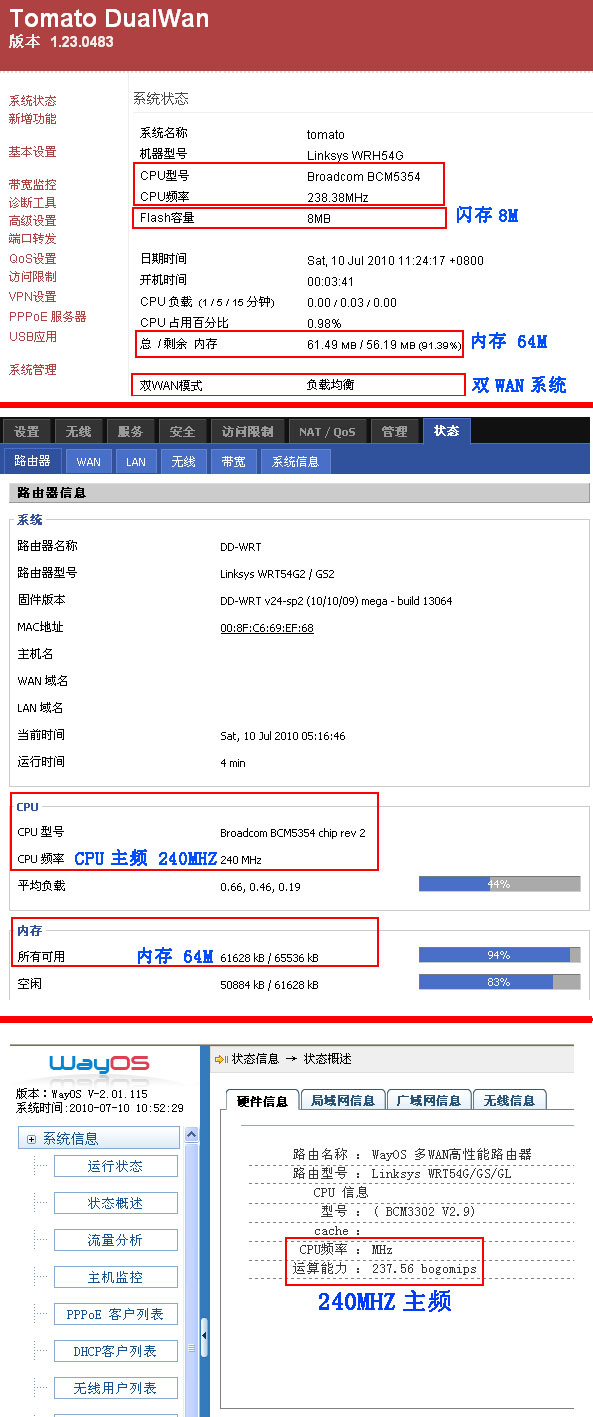Open the NAT / QoS tab

[x=327, y=431]
